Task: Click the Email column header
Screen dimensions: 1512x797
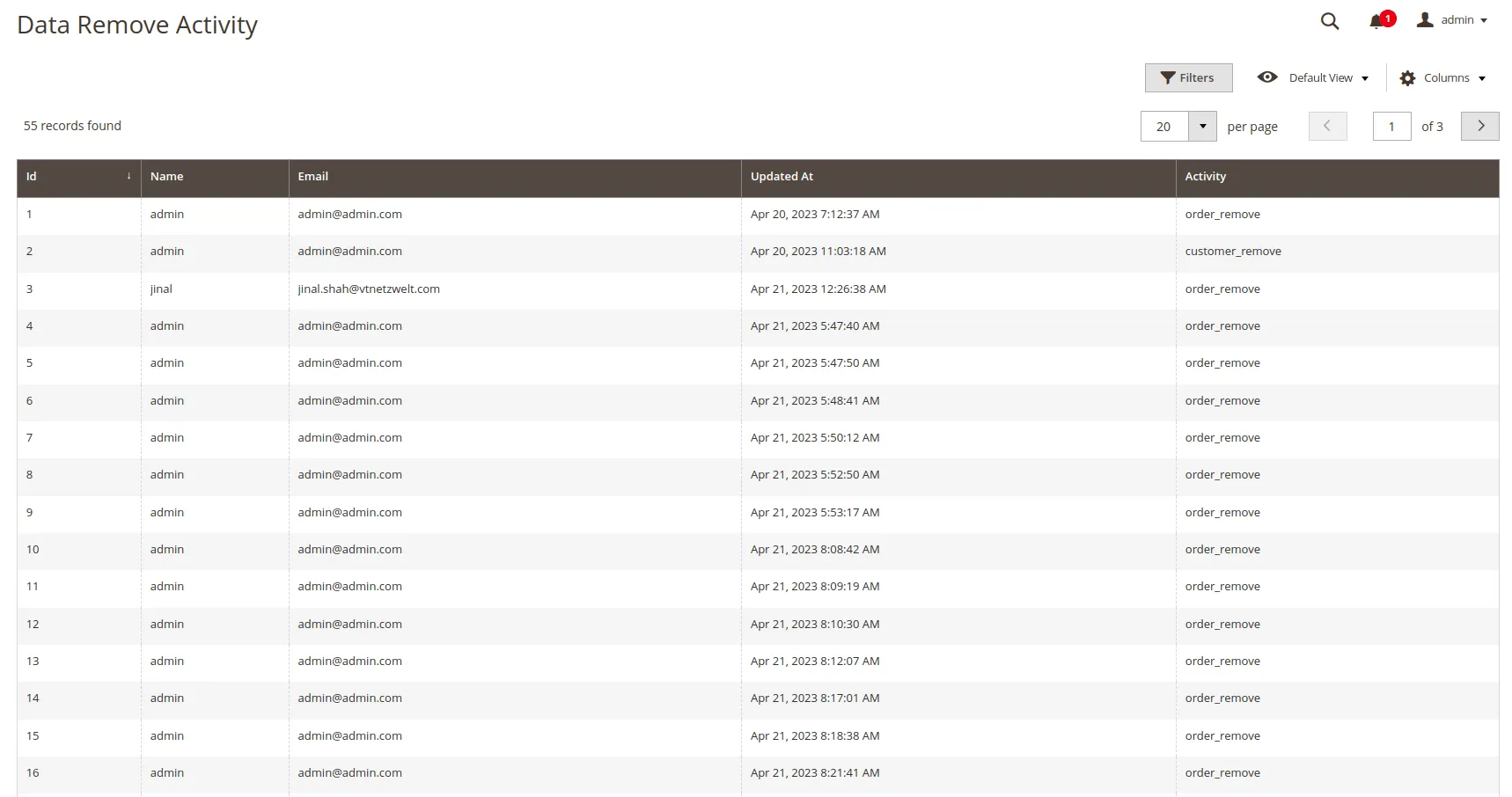Action: pyautogui.click(x=312, y=177)
